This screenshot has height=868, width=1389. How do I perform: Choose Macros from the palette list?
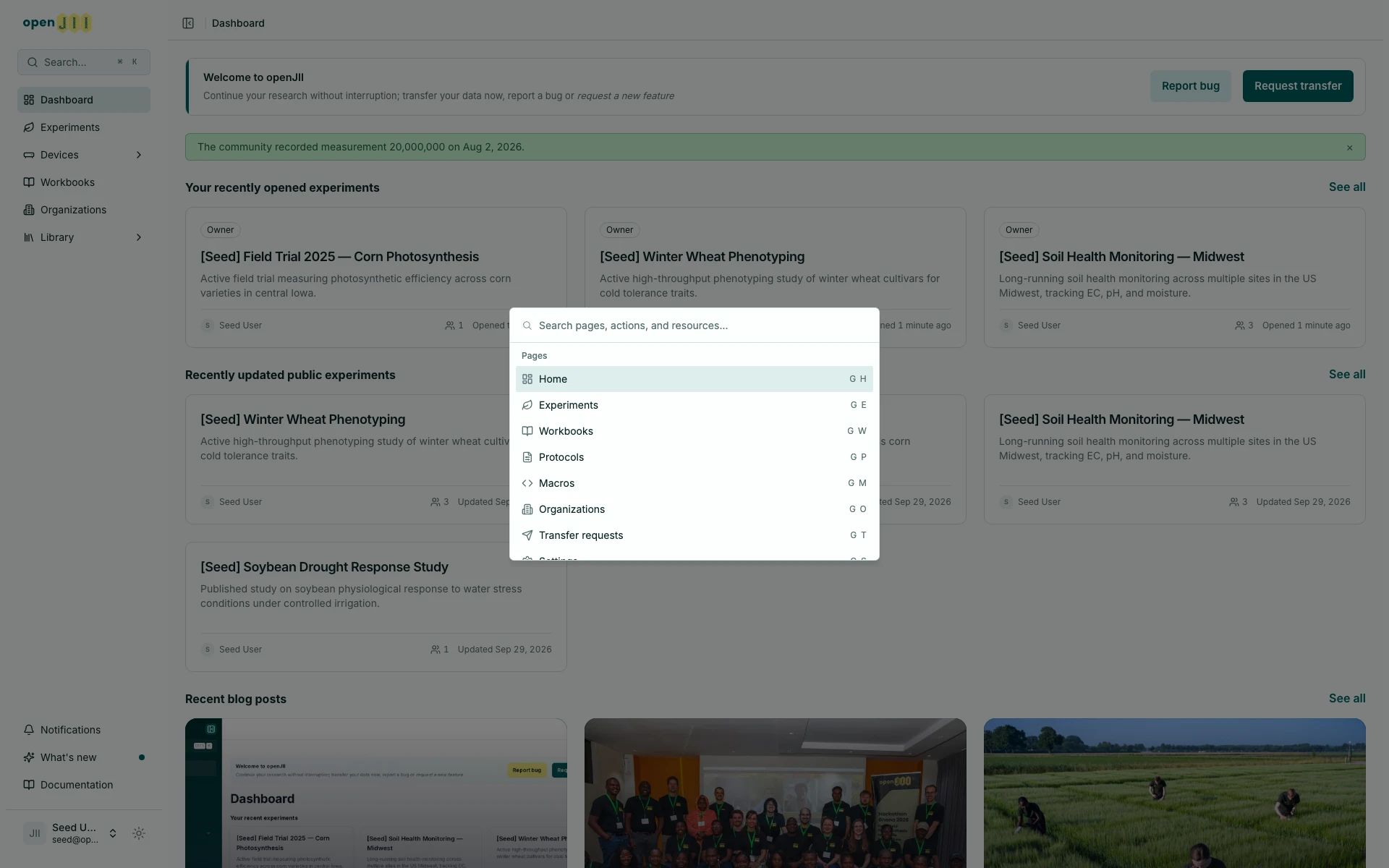(694, 483)
